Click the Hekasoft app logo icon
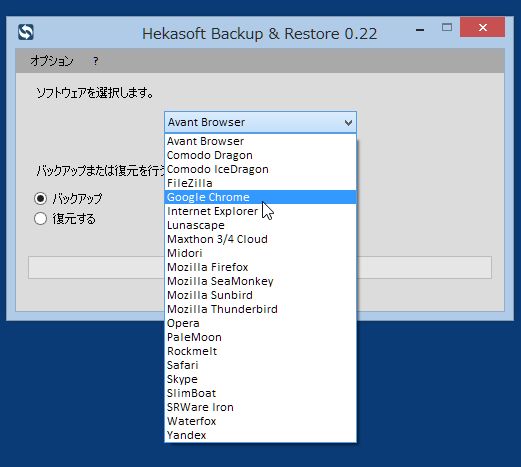Screen dimensions: 521x467 click(x=26, y=32)
